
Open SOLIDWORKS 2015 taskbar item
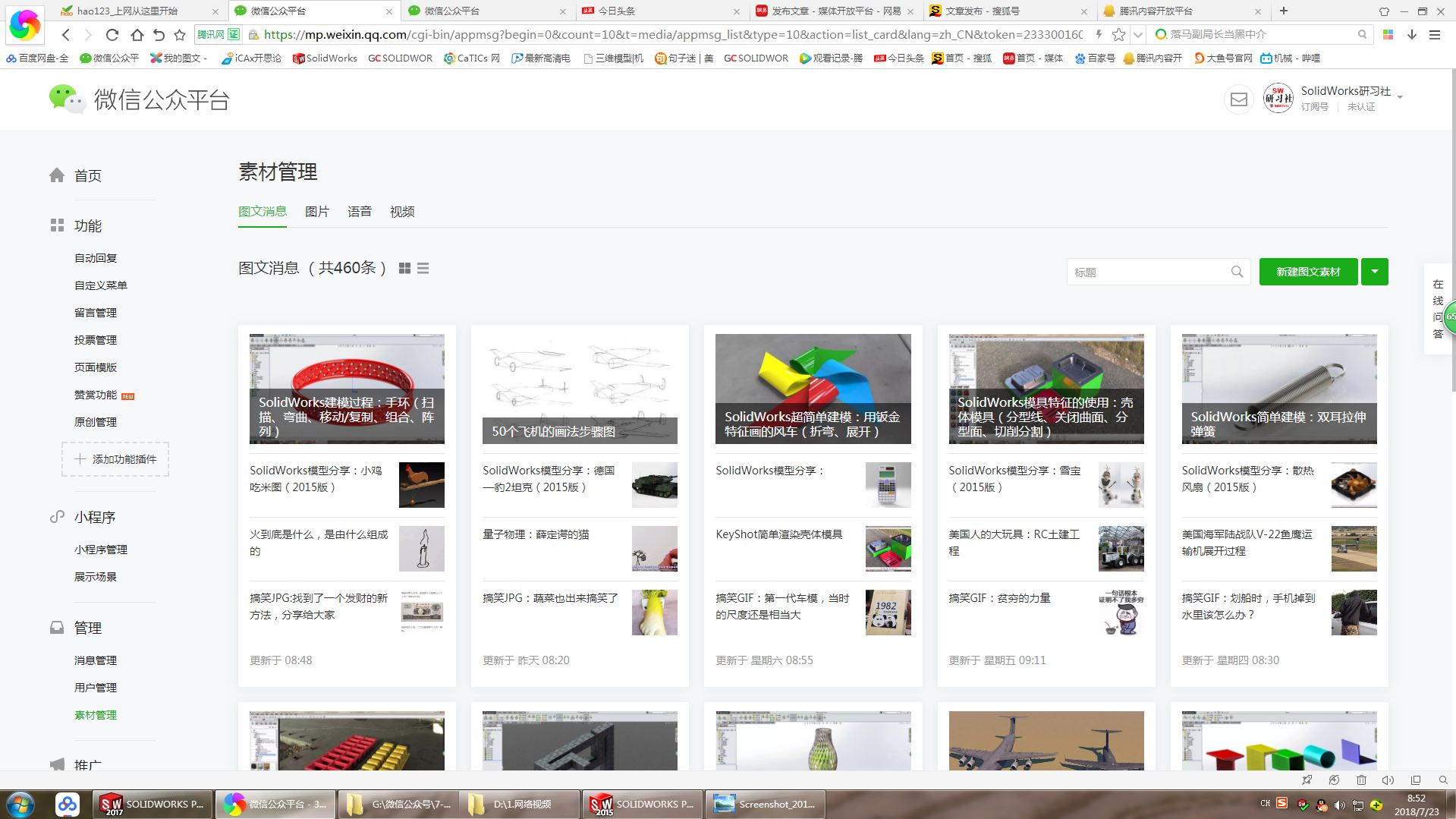643,804
